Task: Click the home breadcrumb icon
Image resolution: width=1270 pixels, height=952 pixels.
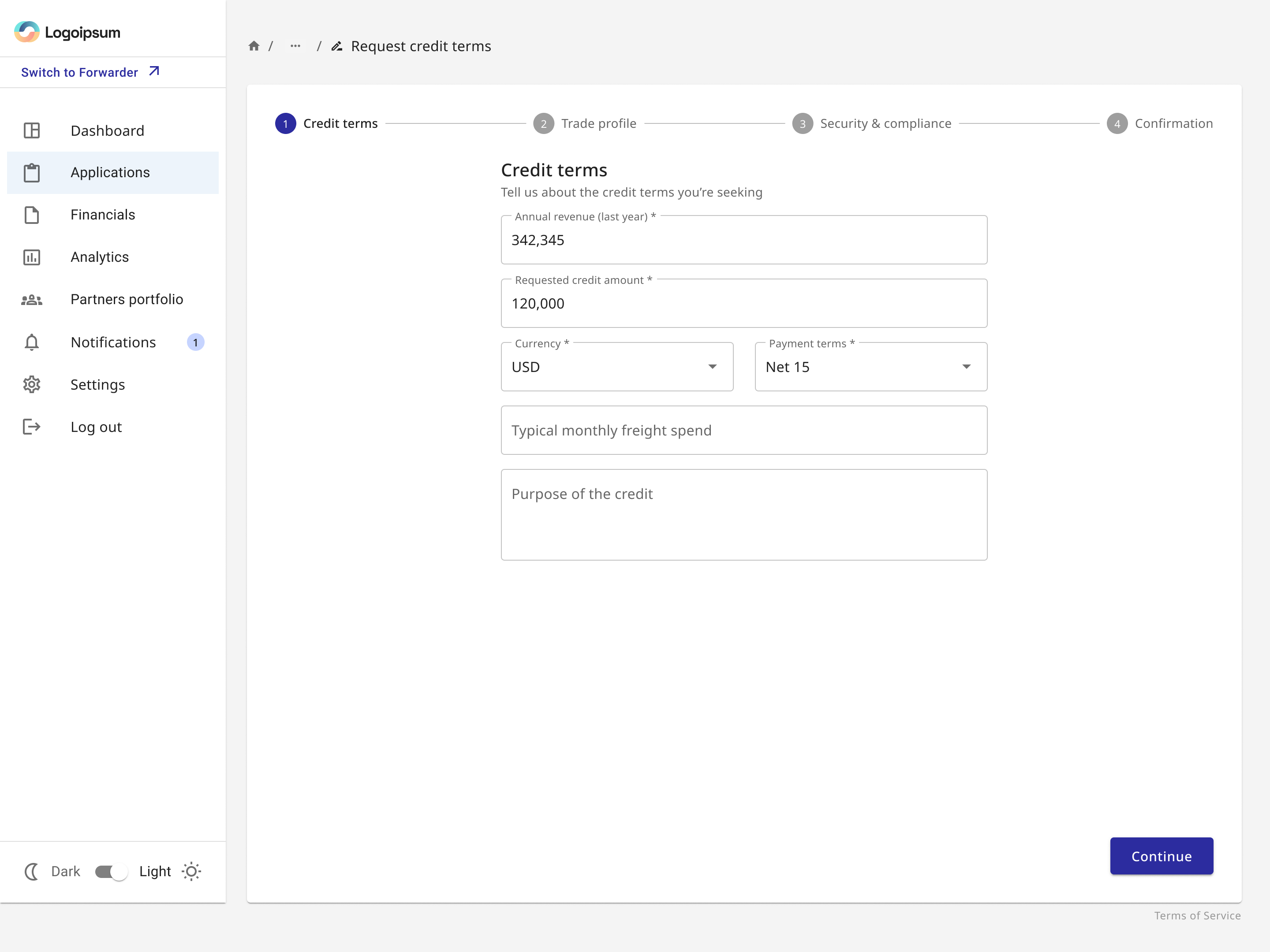Action: point(254,46)
